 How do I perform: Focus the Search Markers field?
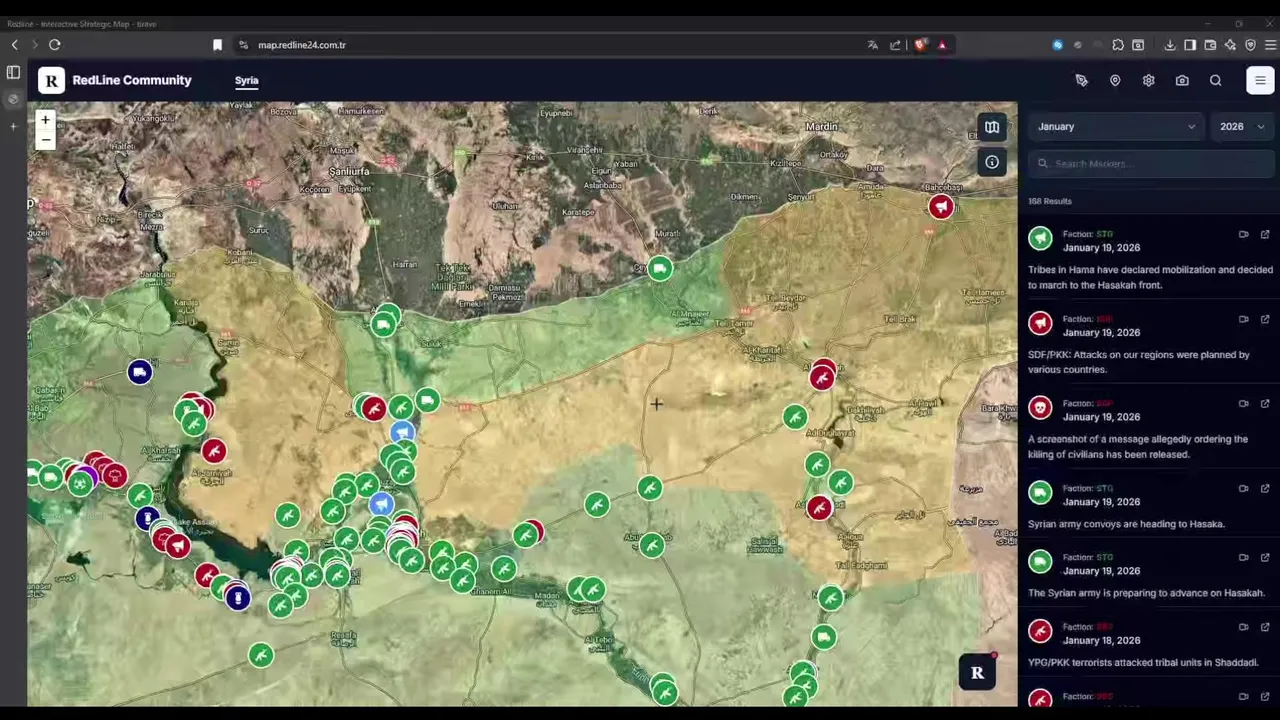(x=1152, y=164)
